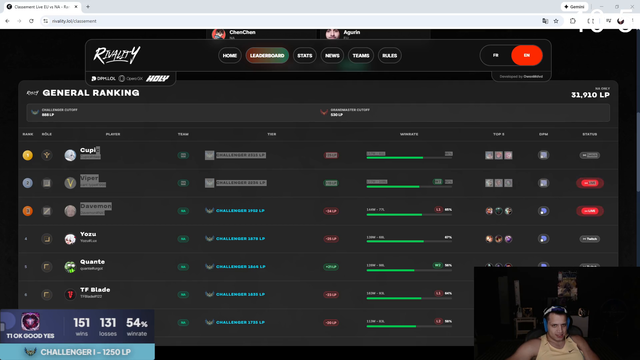Open the OperaGX sponsor link
Viewport: 640px width, 360px height.
click(131, 78)
